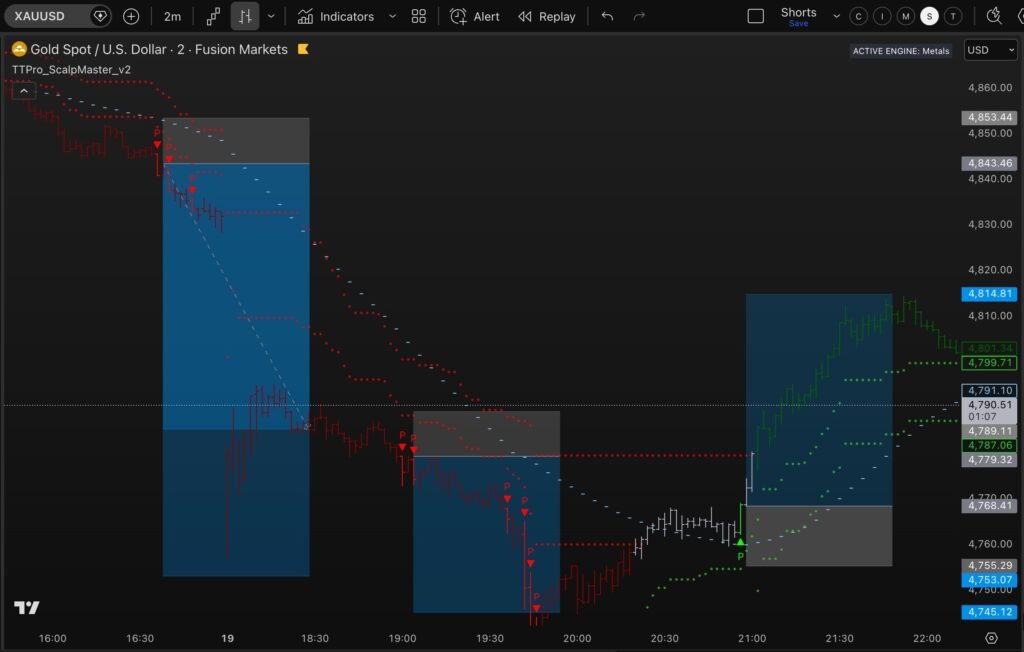Expand the chart style dropdown arrow

[x=271, y=16]
